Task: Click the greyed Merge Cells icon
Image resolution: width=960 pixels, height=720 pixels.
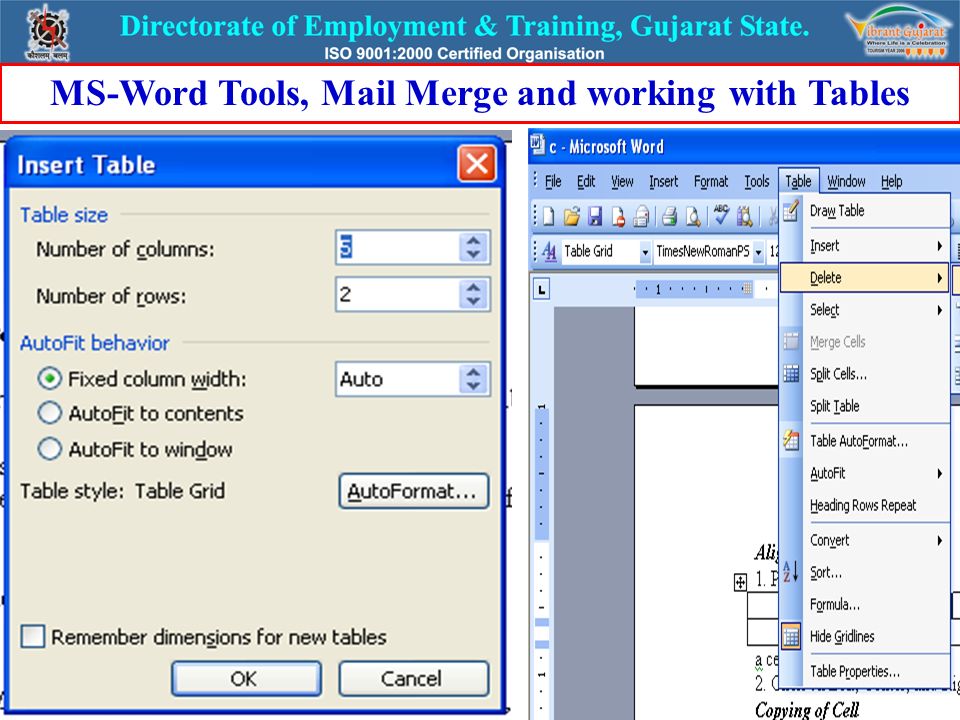Action: pos(791,341)
